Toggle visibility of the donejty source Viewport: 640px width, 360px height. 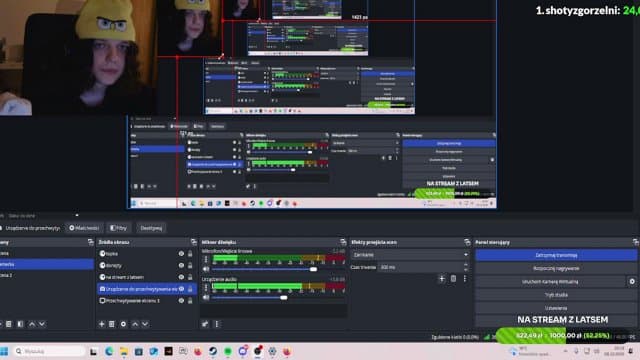[181, 265]
